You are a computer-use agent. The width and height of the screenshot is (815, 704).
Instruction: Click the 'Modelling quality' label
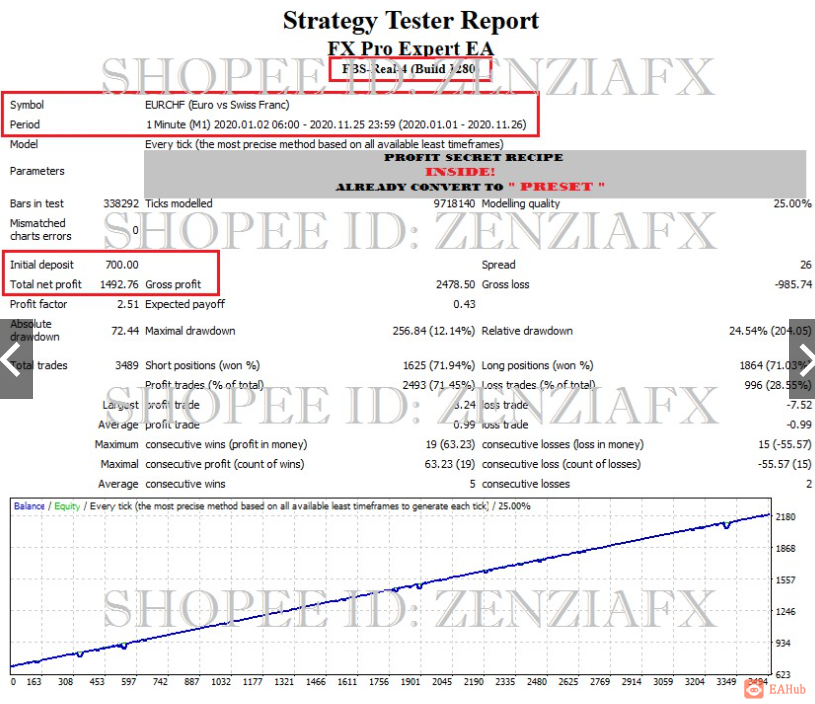pos(521,203)
